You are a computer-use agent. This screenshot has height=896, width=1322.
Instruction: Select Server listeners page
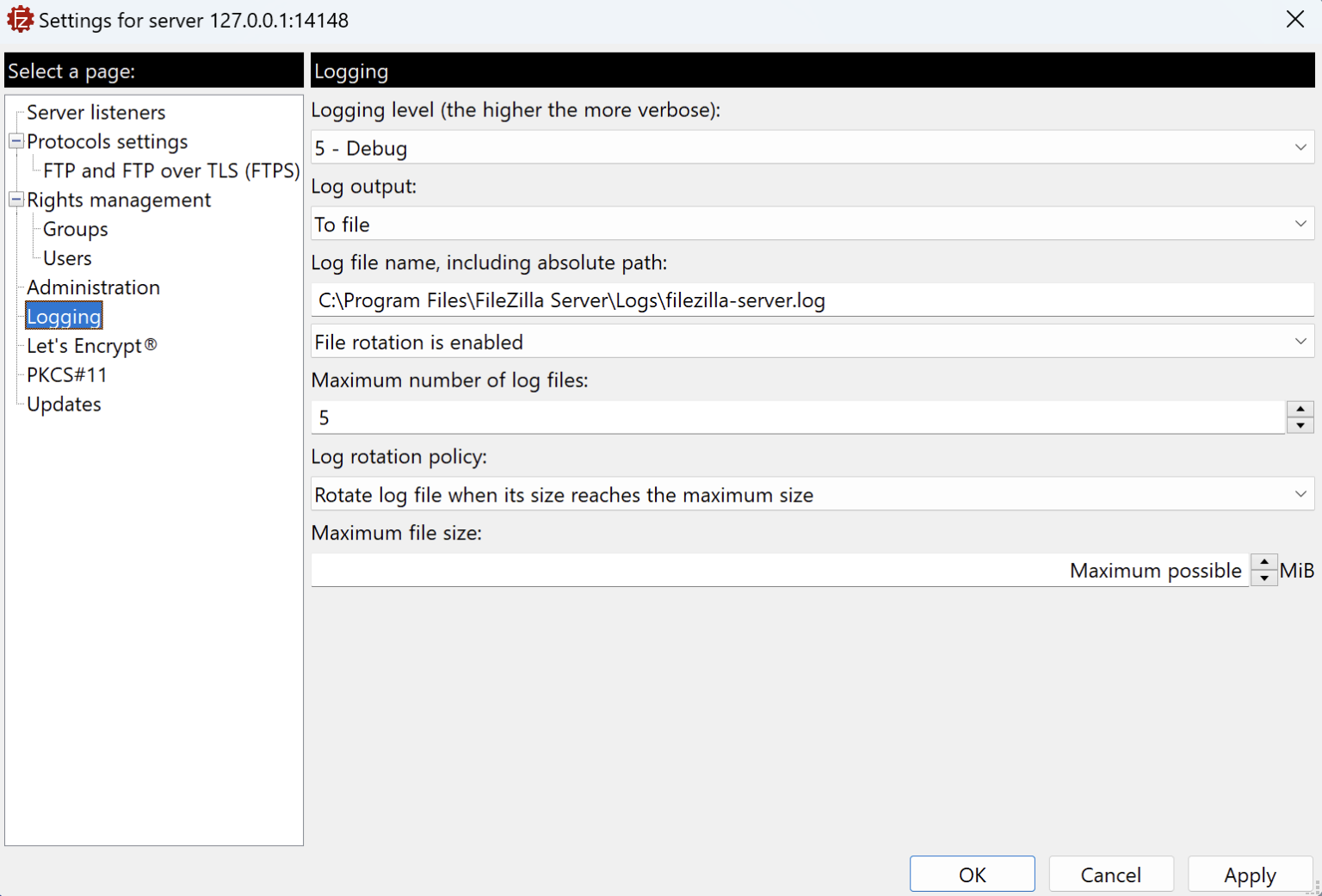(x=96, y=112)
